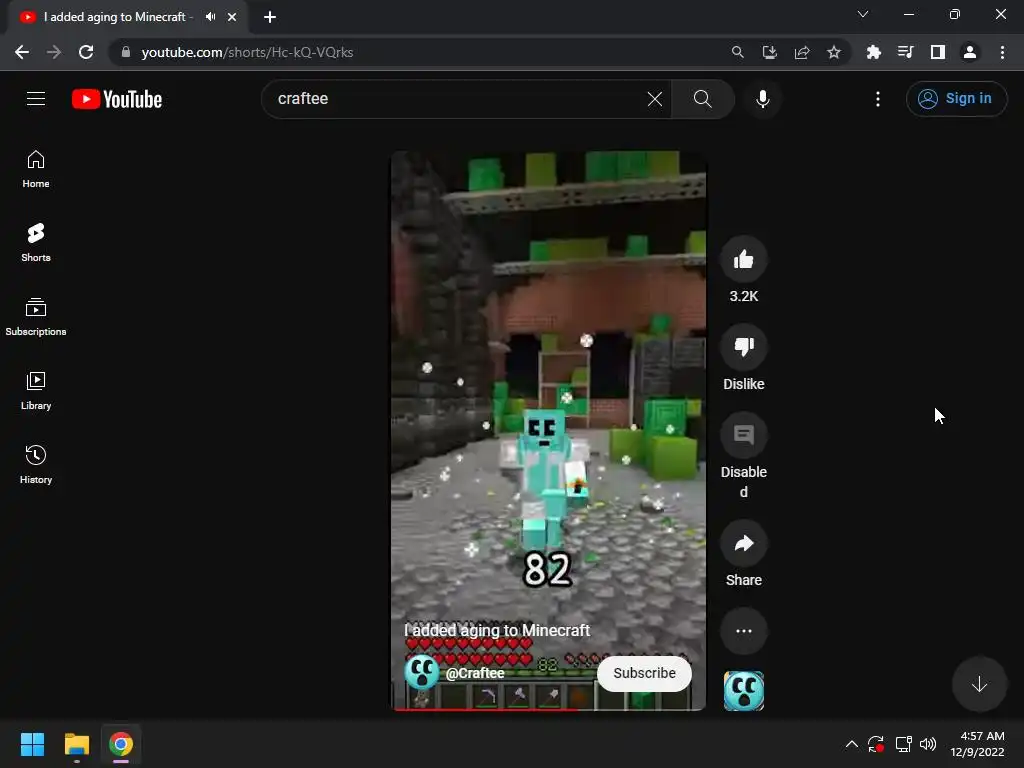Viewport: 1024px width, 768px height.
Task: Open Subscriptions in the sidebar
Action: click(36, 317)
